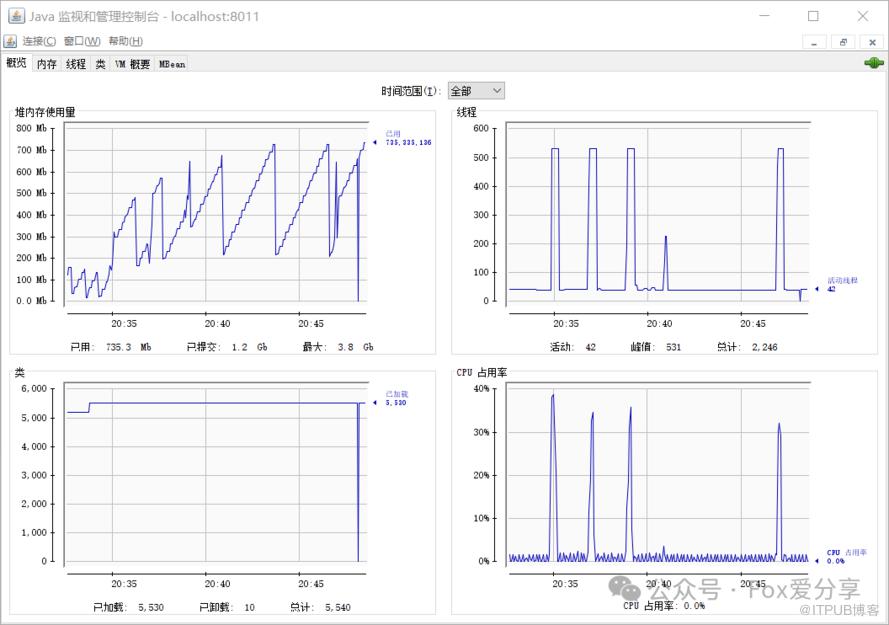Click the 时间范围(I) label
Screen dimensions: 889x625
click(x=411, y=91)
